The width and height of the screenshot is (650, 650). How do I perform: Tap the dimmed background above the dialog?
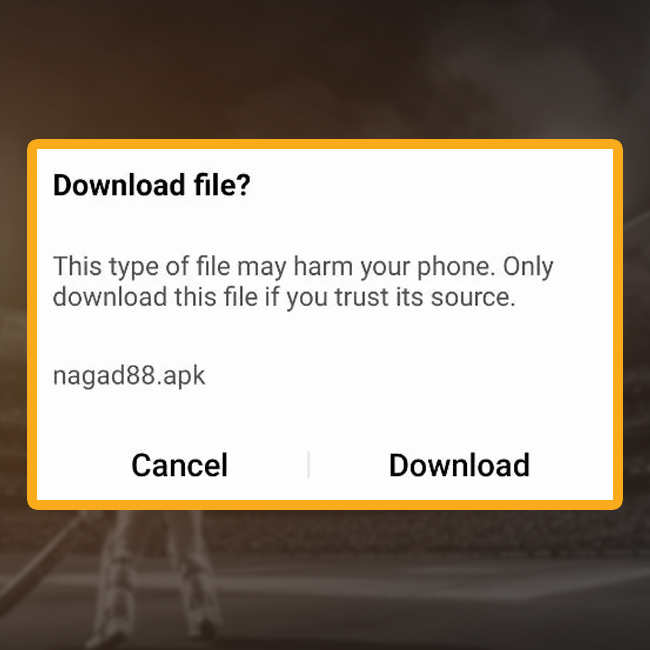(325, 68)
